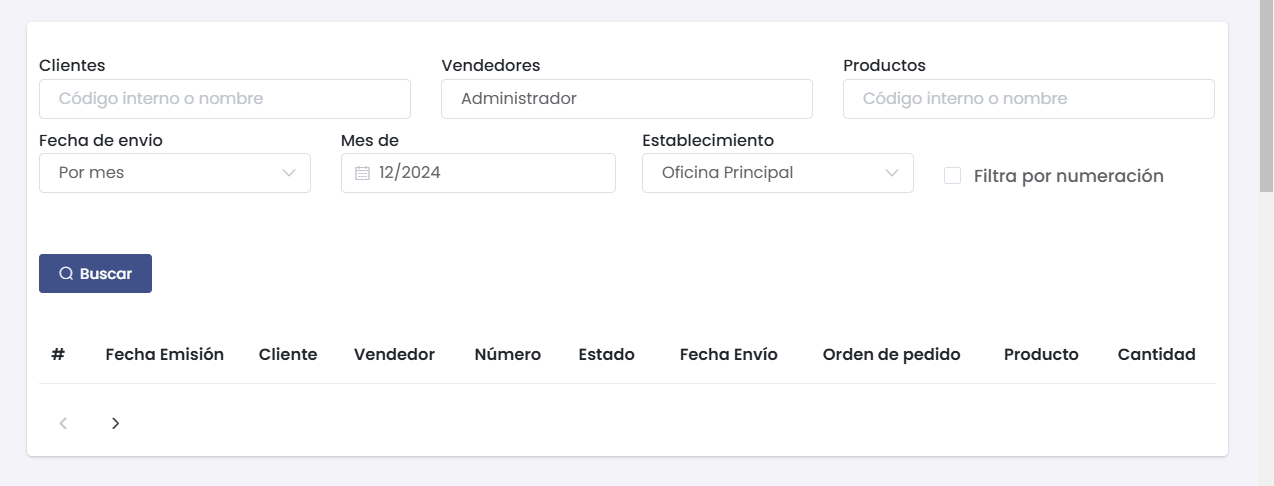Click the Cliente column header
This screenshot has height=486, width=1274.
(288, 354)
